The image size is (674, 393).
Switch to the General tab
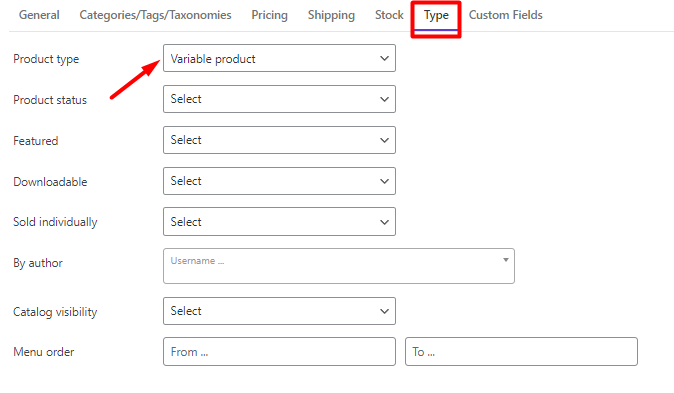39,15
